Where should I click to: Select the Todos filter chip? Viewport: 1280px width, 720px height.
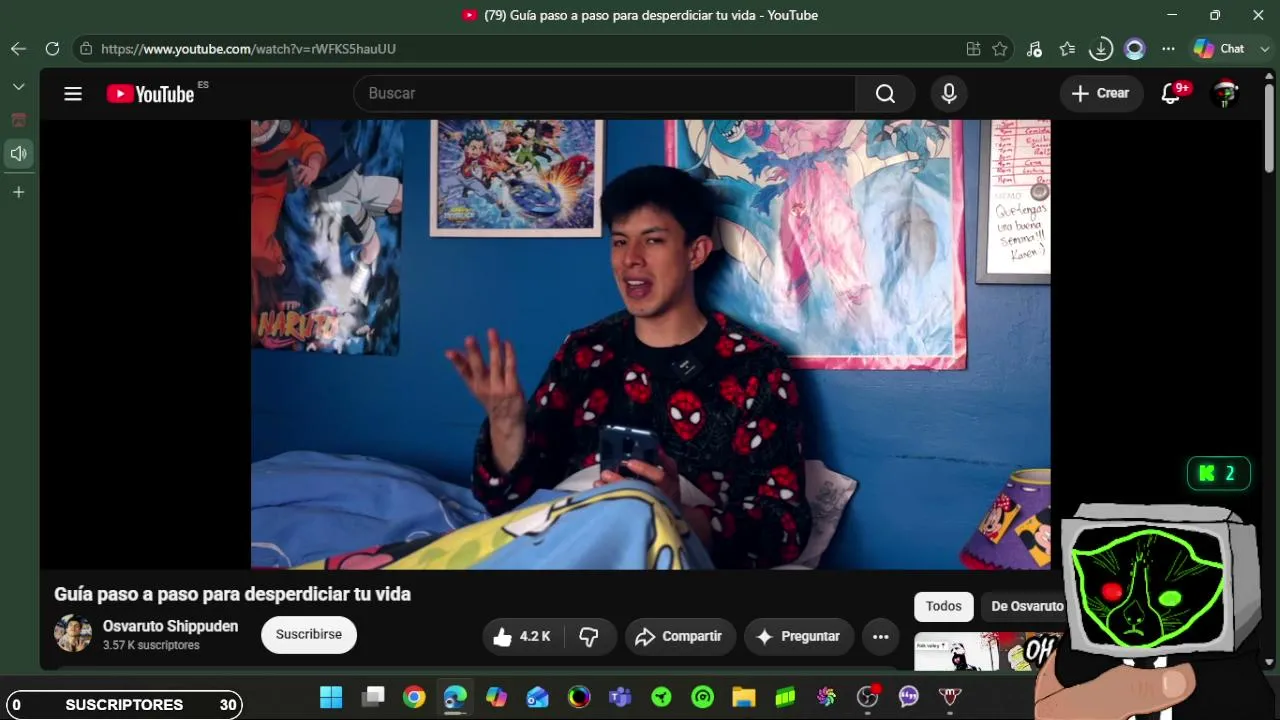click(943, 606)
